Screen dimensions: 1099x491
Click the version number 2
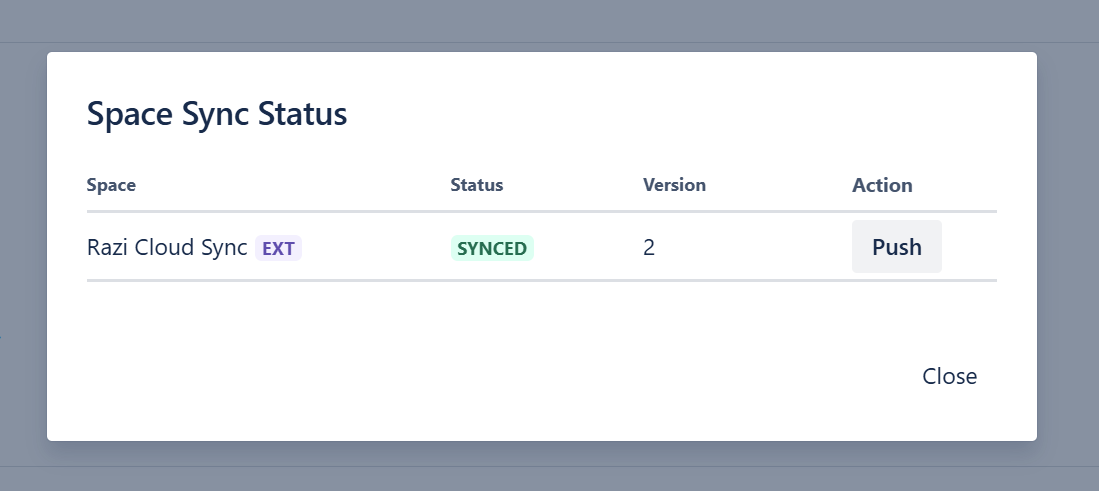click(649, 248)
